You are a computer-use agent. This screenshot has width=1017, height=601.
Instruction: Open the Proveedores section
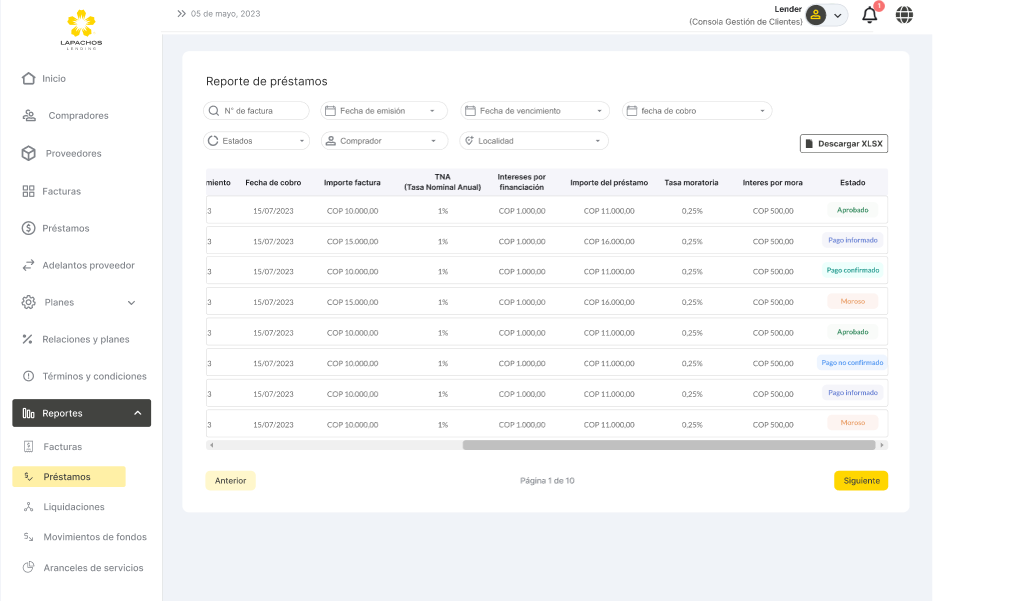73,154
